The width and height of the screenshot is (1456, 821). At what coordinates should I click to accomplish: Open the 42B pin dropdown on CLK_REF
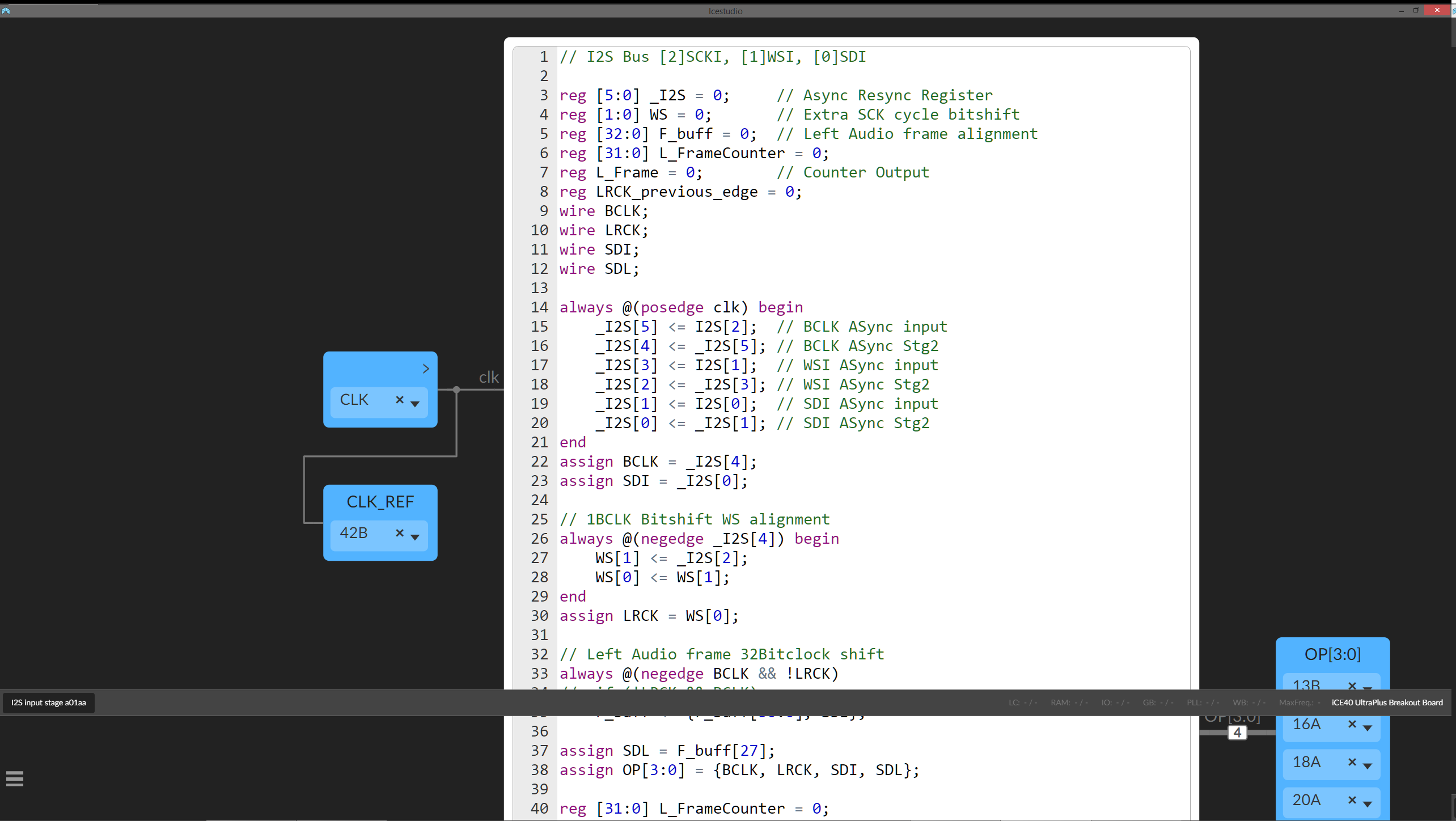417,537
